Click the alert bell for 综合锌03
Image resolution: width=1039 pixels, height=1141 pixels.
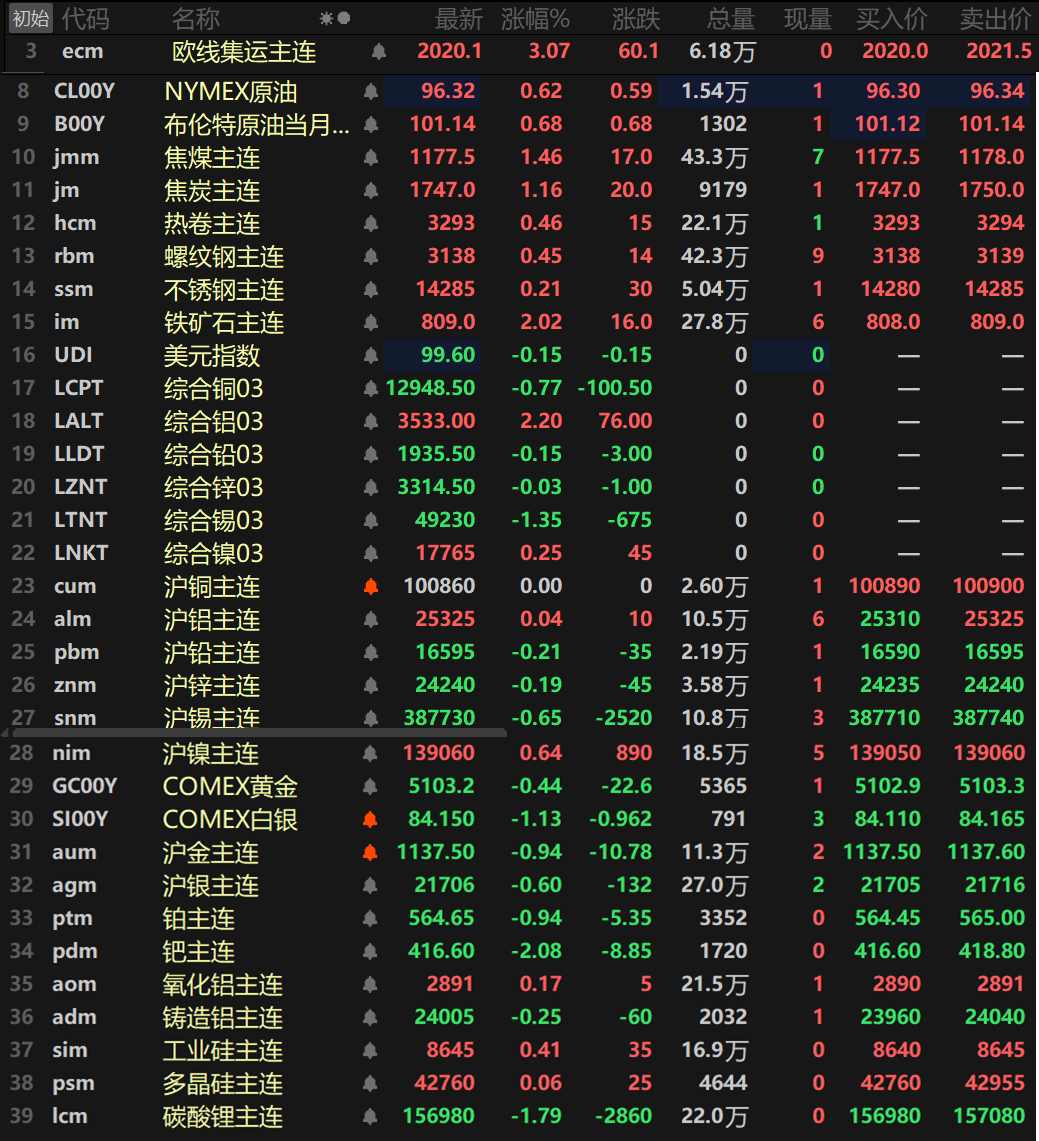point(371,487)
